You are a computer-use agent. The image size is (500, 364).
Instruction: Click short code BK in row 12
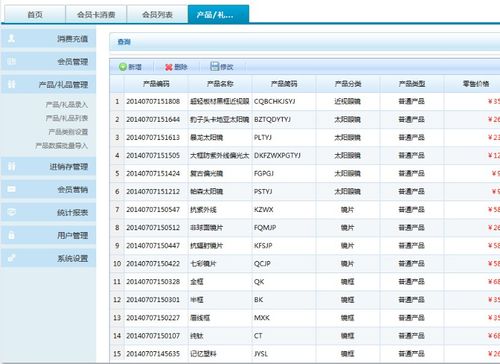pyautogui.click(x=259, y=299)
